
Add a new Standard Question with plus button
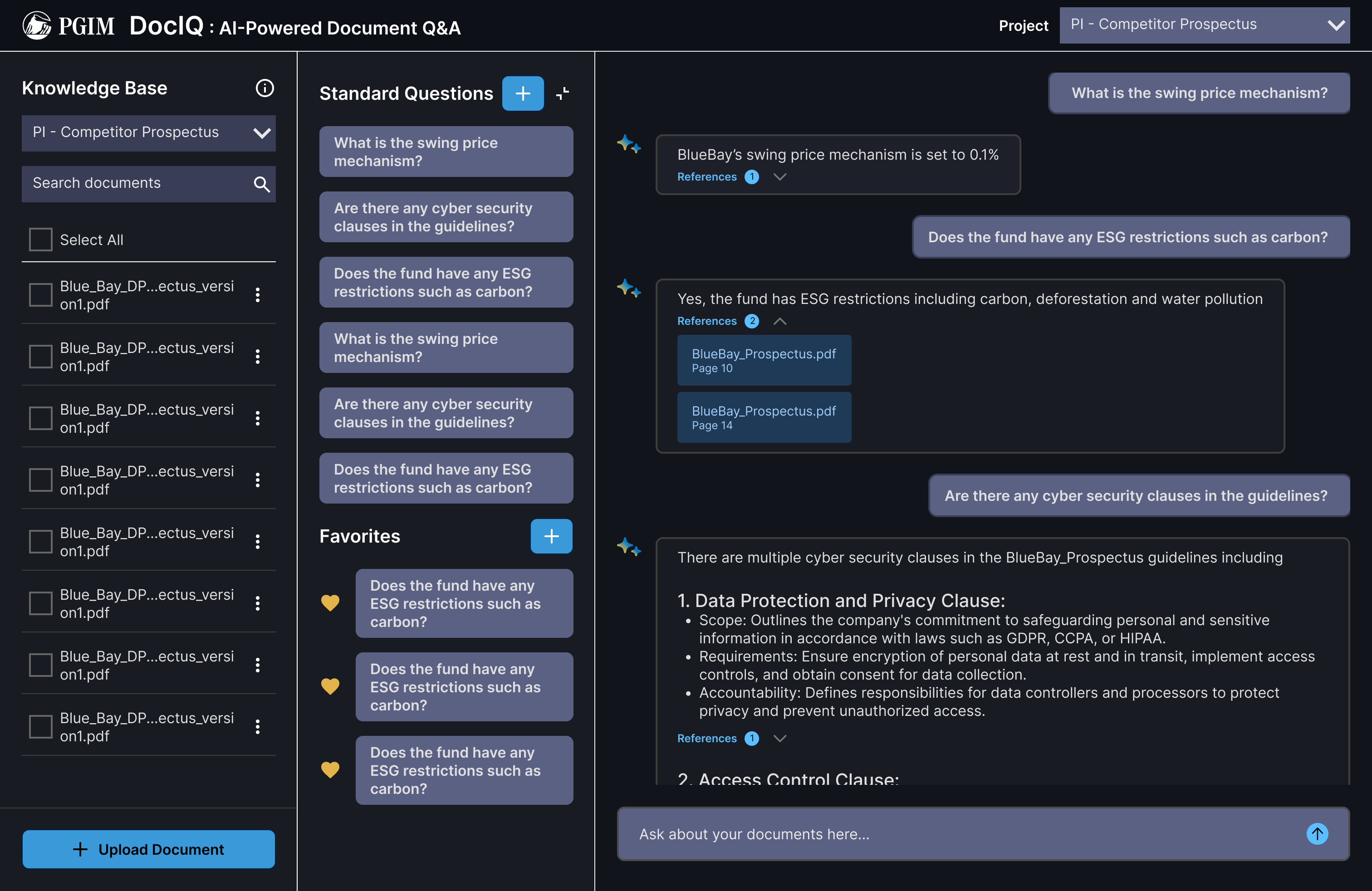[522, 93]
